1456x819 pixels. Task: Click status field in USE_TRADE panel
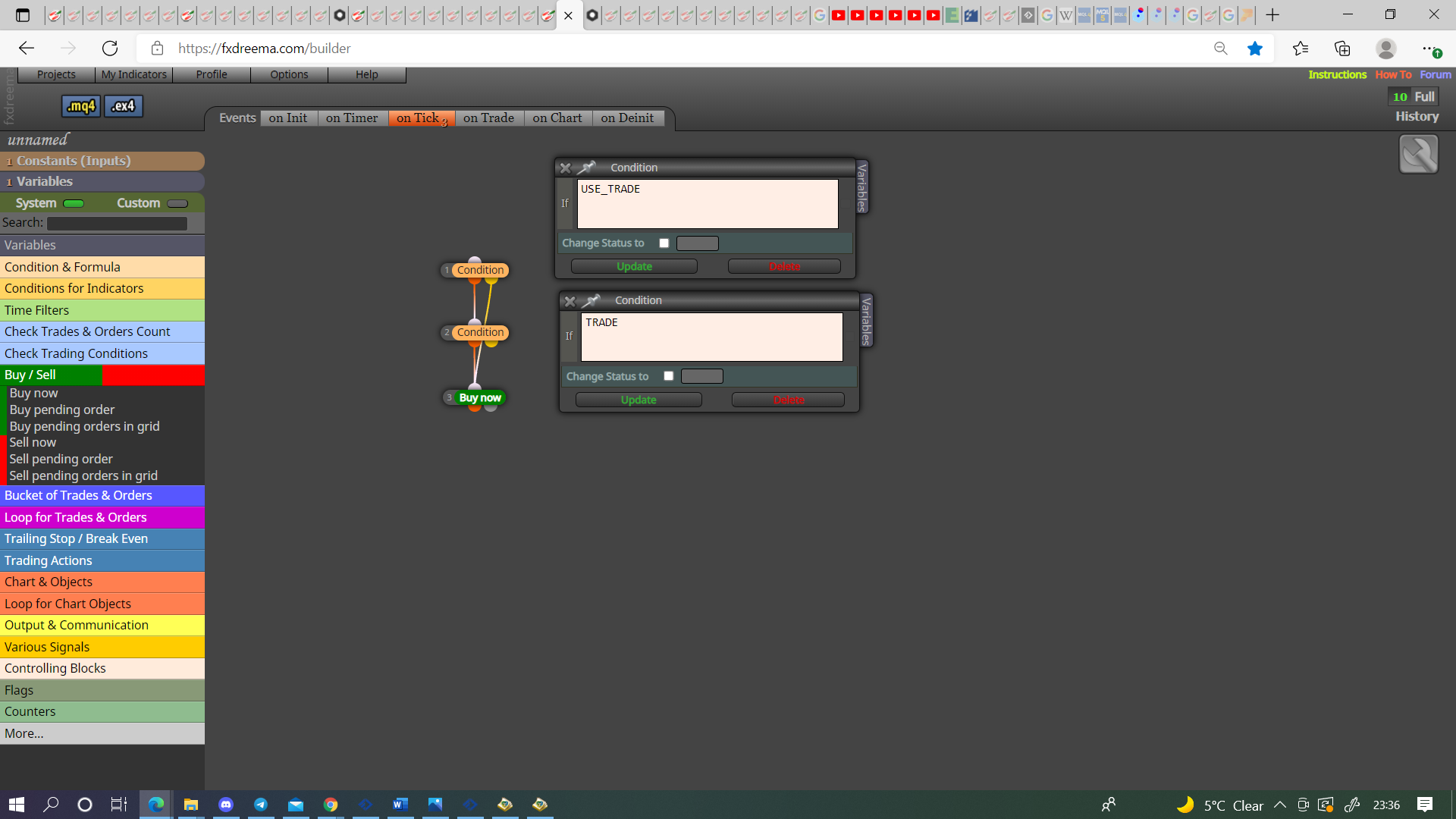(697, 243)
